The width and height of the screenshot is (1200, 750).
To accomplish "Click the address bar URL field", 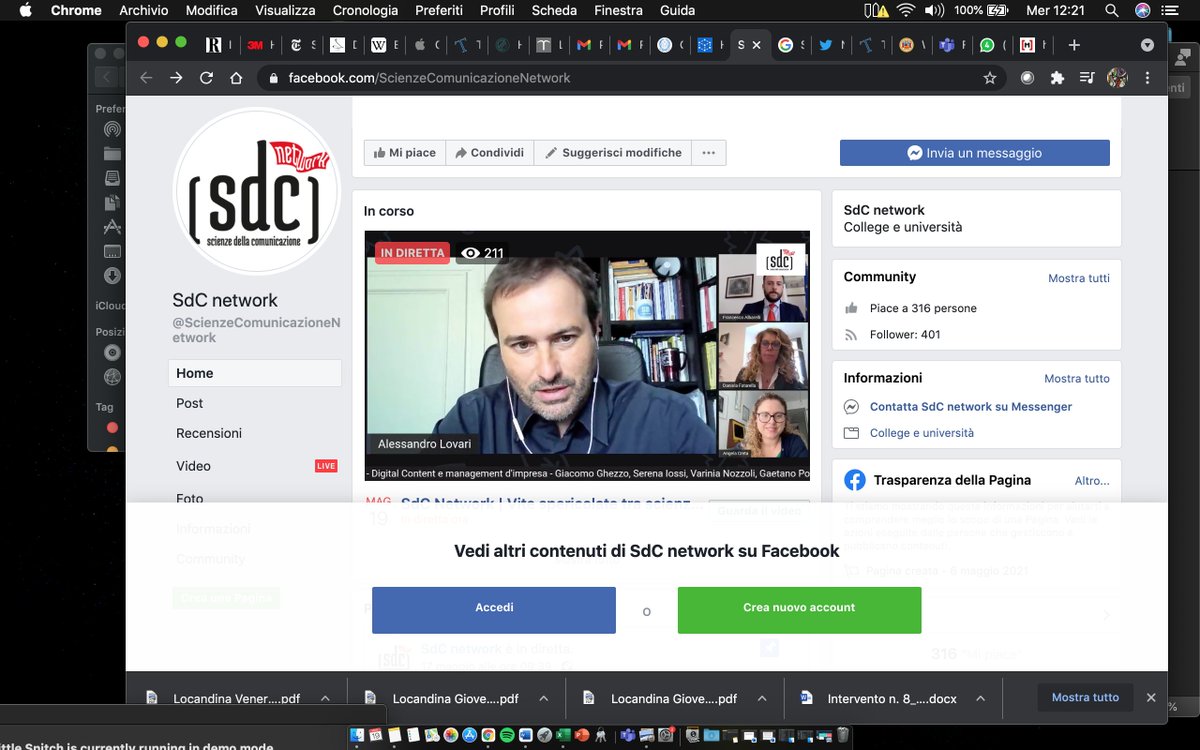I will click(x=630, y=78).
